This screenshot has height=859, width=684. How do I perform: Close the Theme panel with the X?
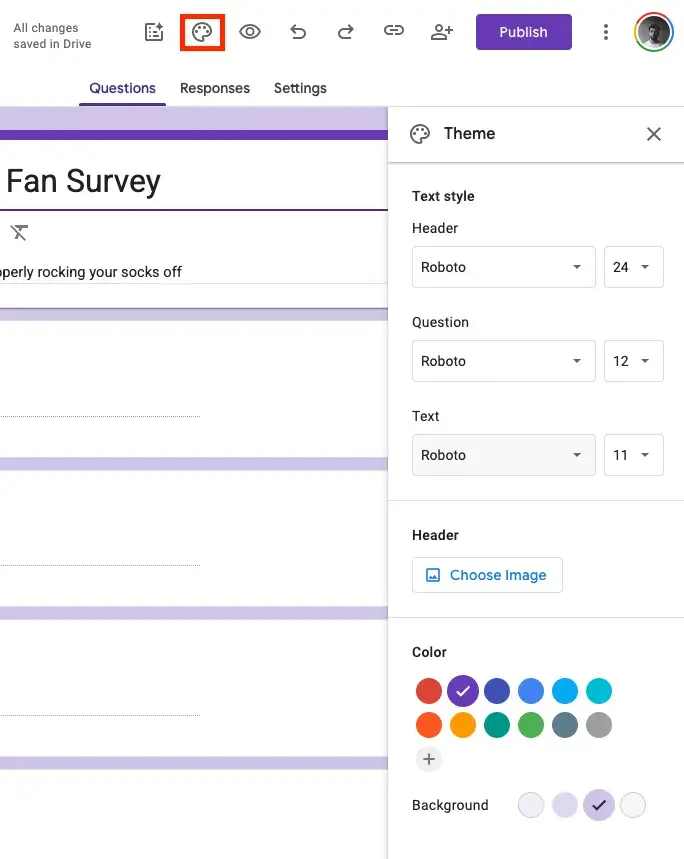pos(654,133)
